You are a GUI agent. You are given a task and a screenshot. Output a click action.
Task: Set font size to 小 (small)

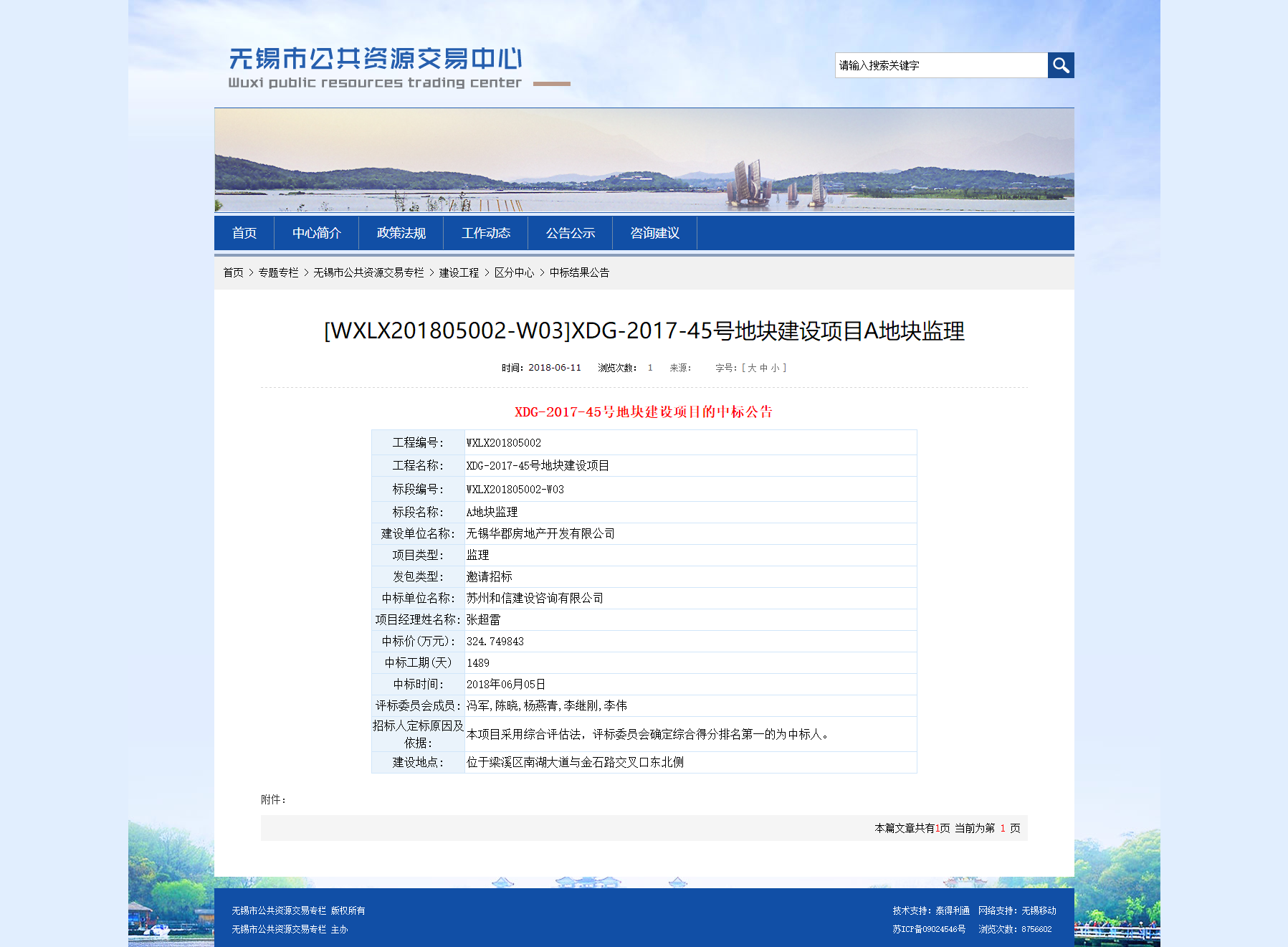[x=775, y=368]
